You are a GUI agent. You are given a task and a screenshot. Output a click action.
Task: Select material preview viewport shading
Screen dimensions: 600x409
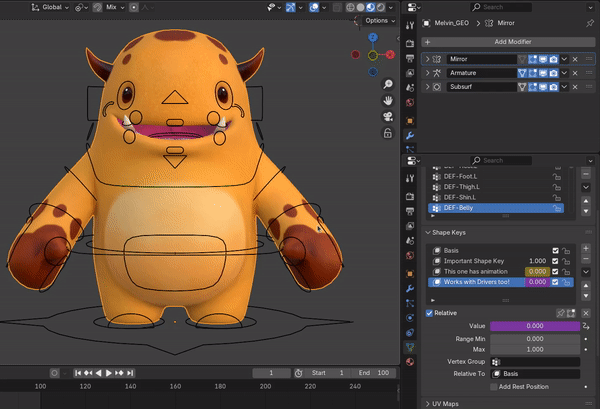(370, 7)
